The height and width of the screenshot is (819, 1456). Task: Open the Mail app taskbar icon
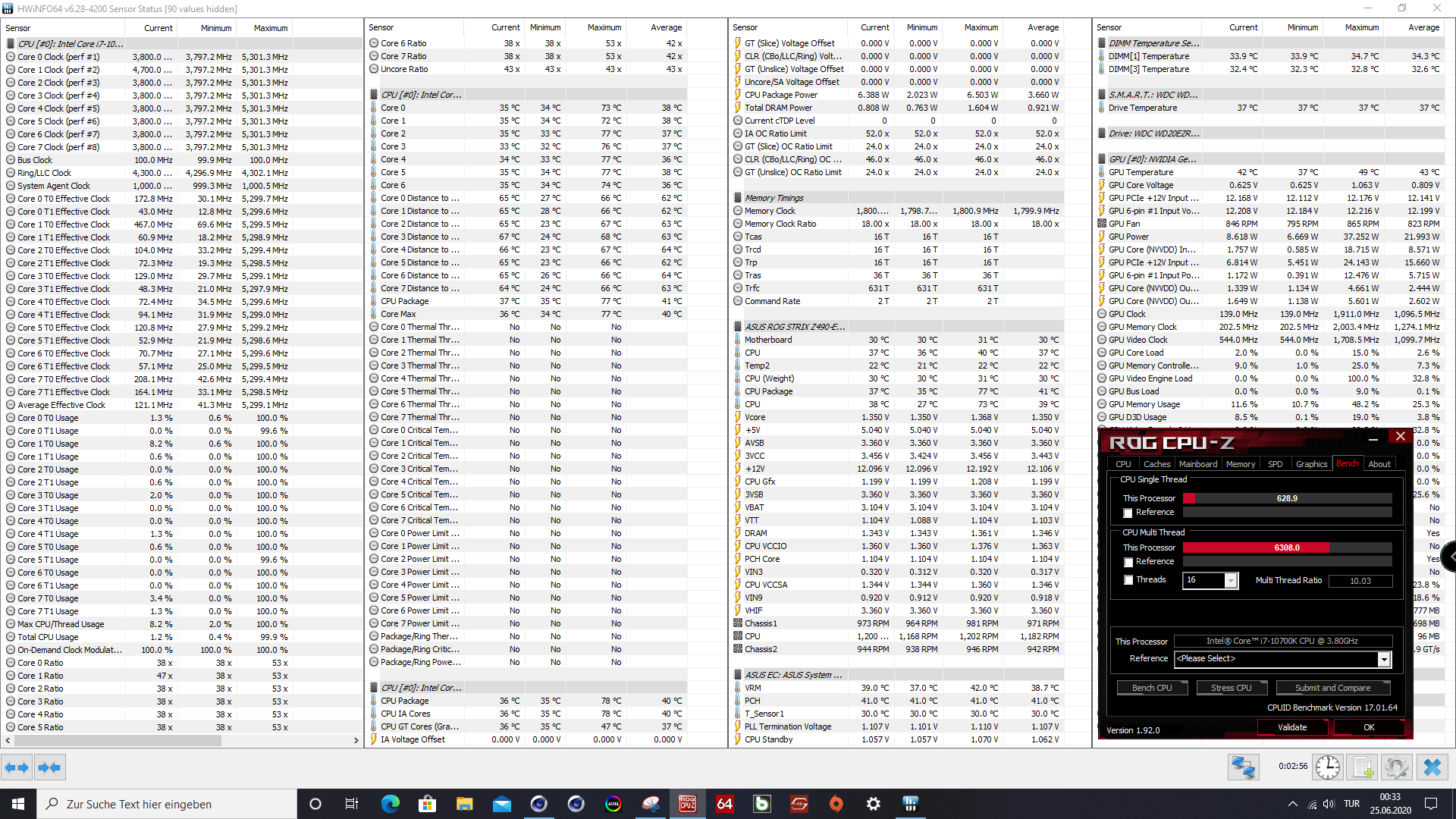(501, 804)
